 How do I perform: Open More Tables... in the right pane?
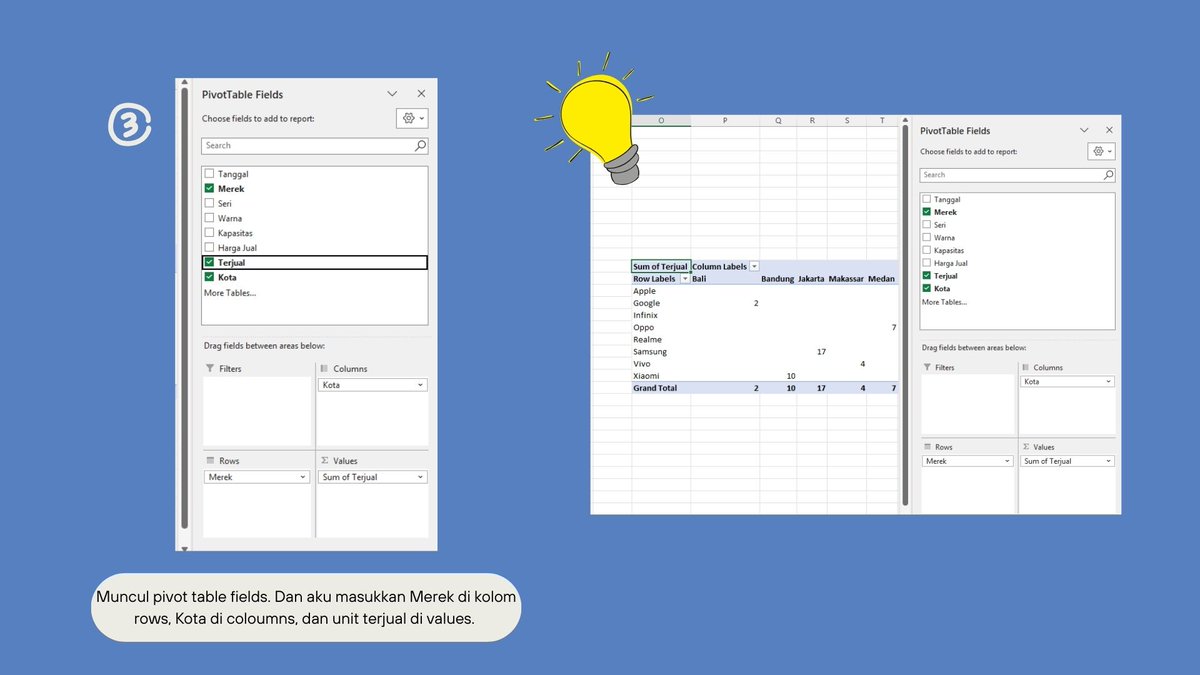coord(944,302)
